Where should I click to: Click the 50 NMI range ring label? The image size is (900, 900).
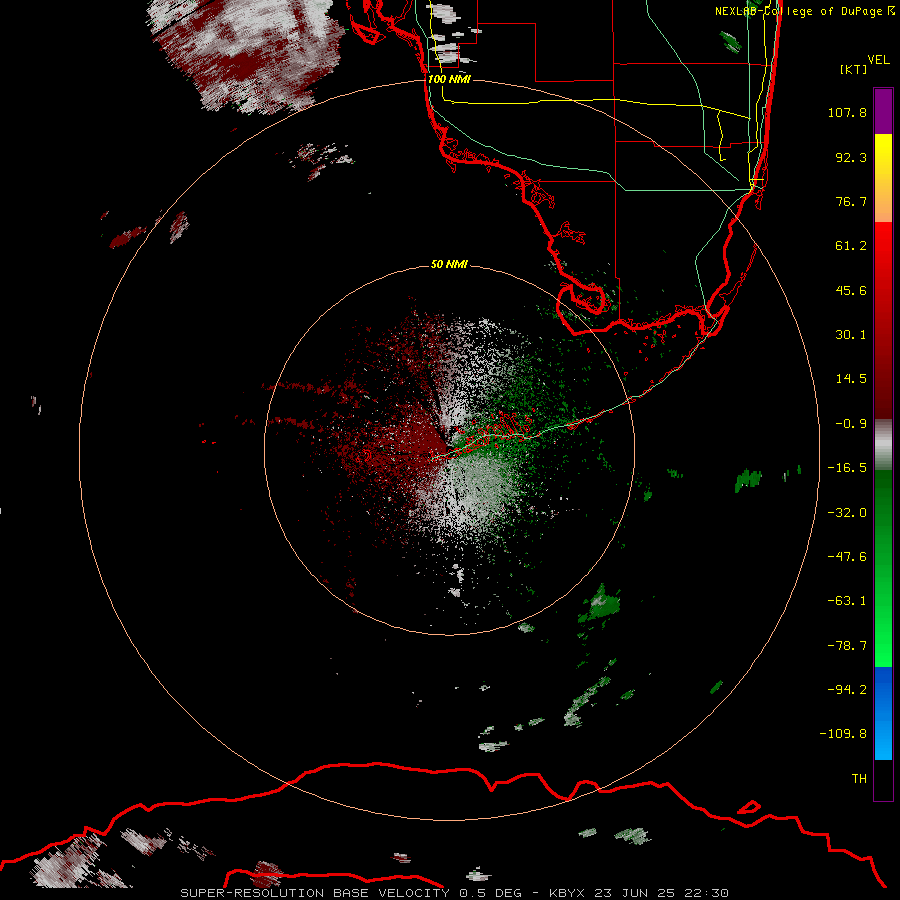click(x=449, y=264)
